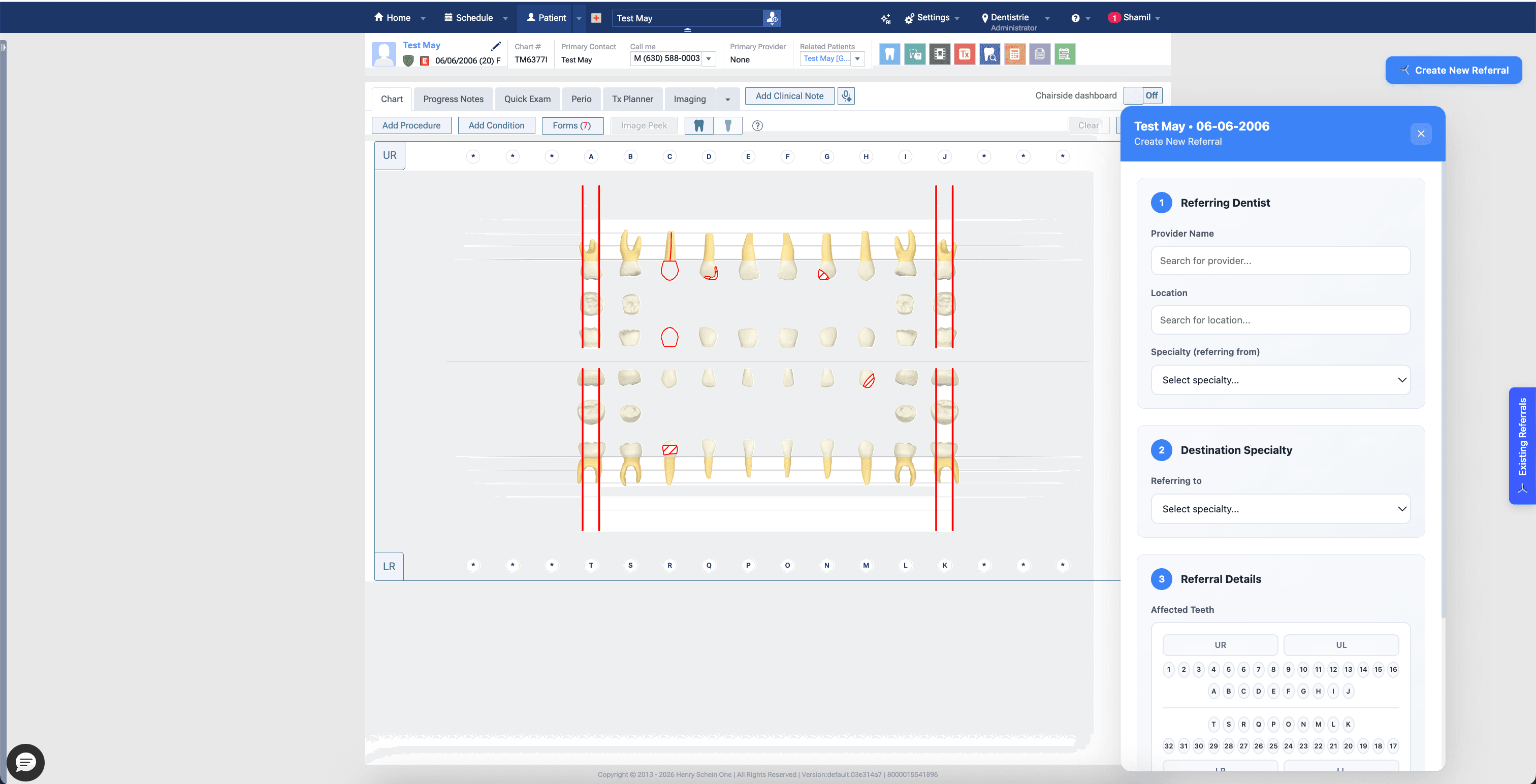Viewport: 1536px width, 784px height.
Task: Switch to the Tx Planner tab
Action: 632,100
